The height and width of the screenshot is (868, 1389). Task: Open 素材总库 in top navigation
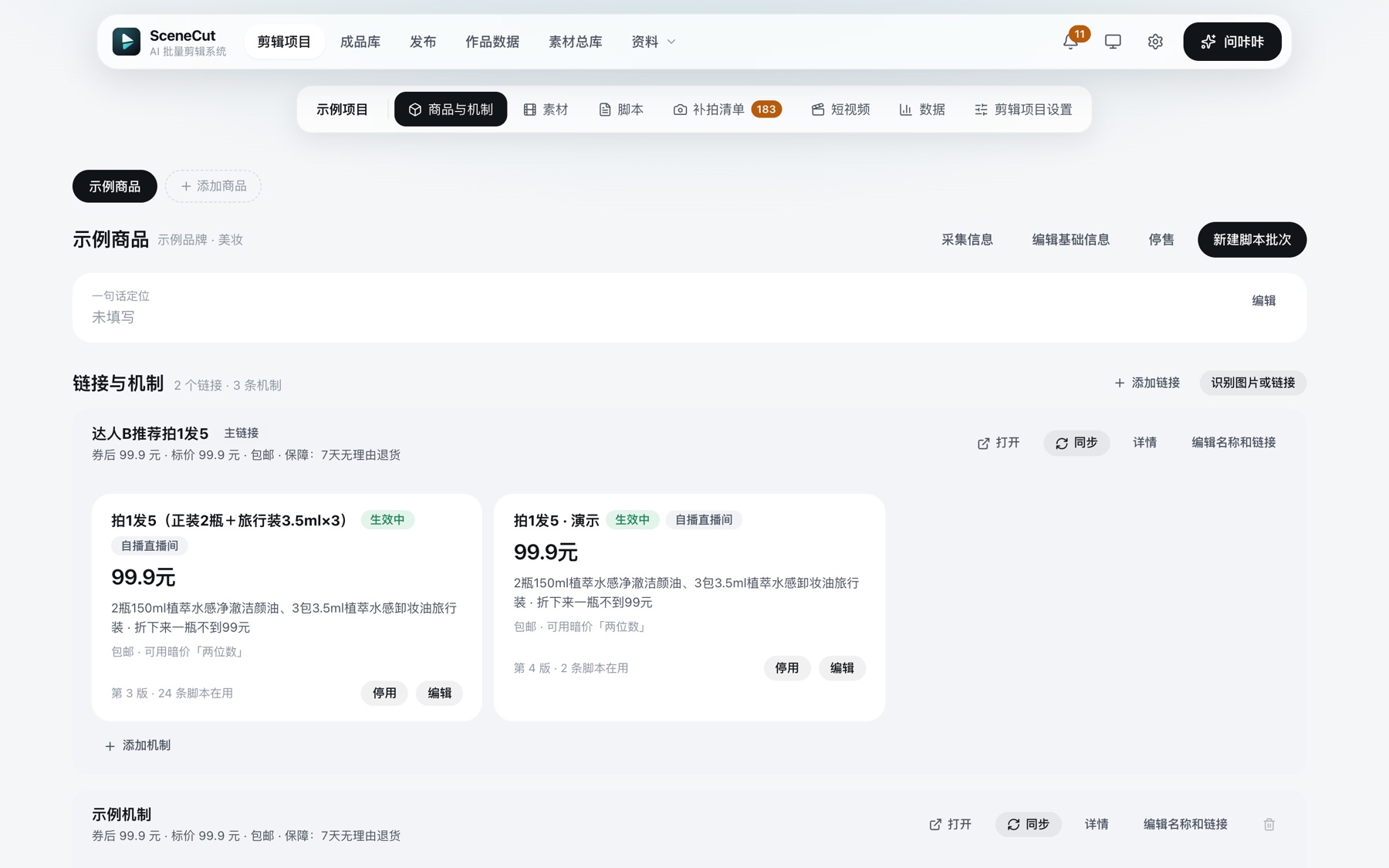(576, 42)
